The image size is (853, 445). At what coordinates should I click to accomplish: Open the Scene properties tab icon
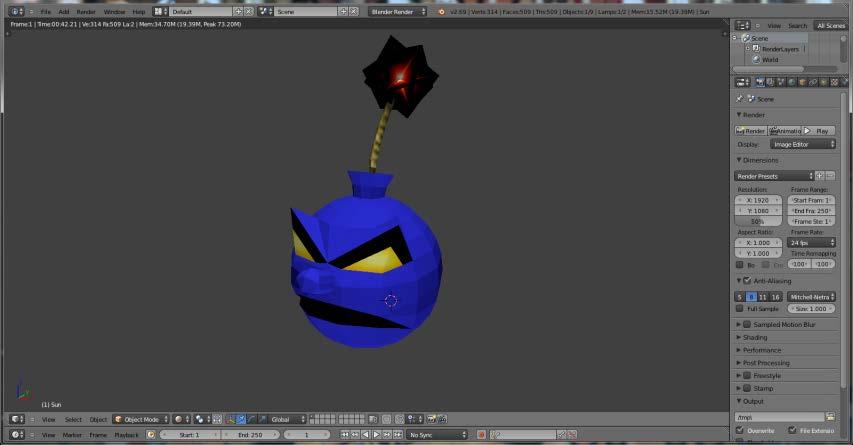click(781, 82)
